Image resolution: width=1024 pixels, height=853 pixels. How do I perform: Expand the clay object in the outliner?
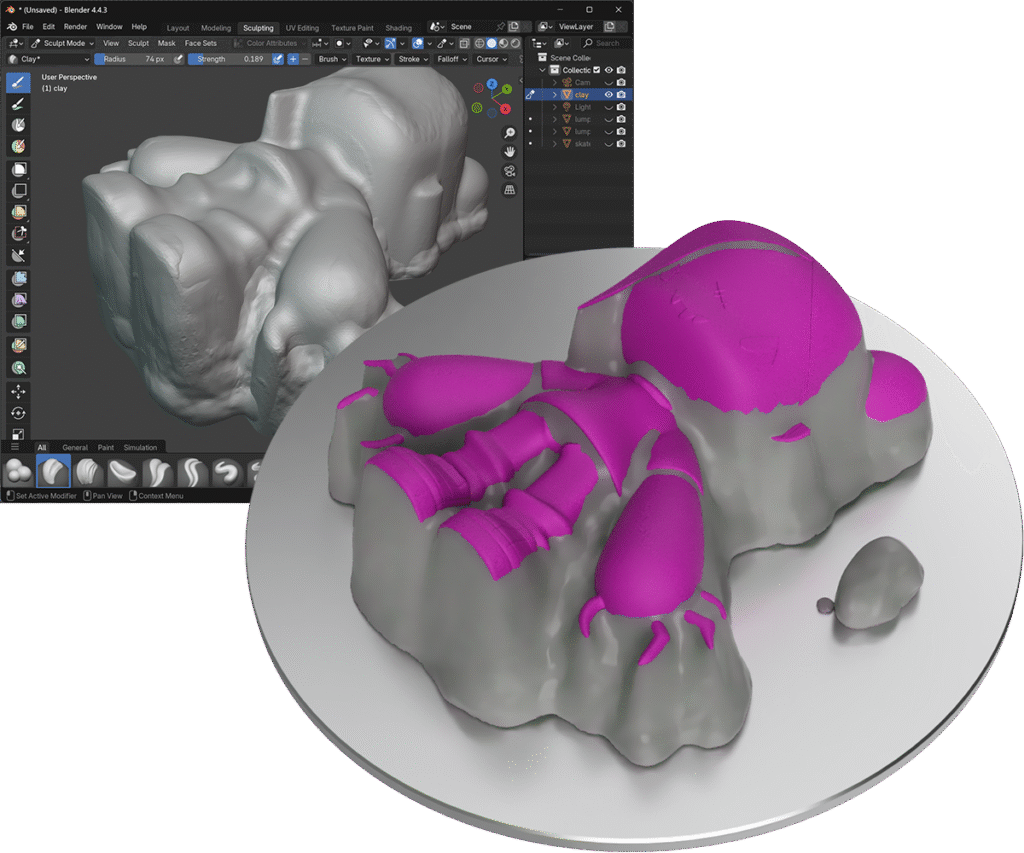pos(554,95)
